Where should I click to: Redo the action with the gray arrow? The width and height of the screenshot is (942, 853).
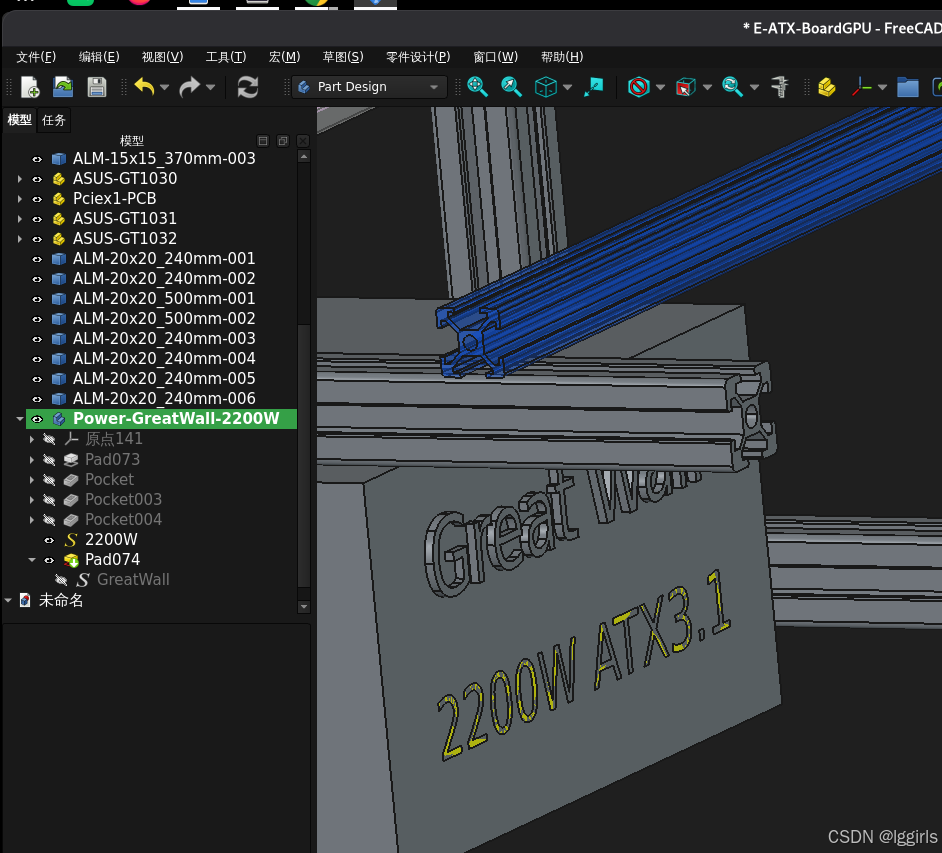(x=190, y=87)
